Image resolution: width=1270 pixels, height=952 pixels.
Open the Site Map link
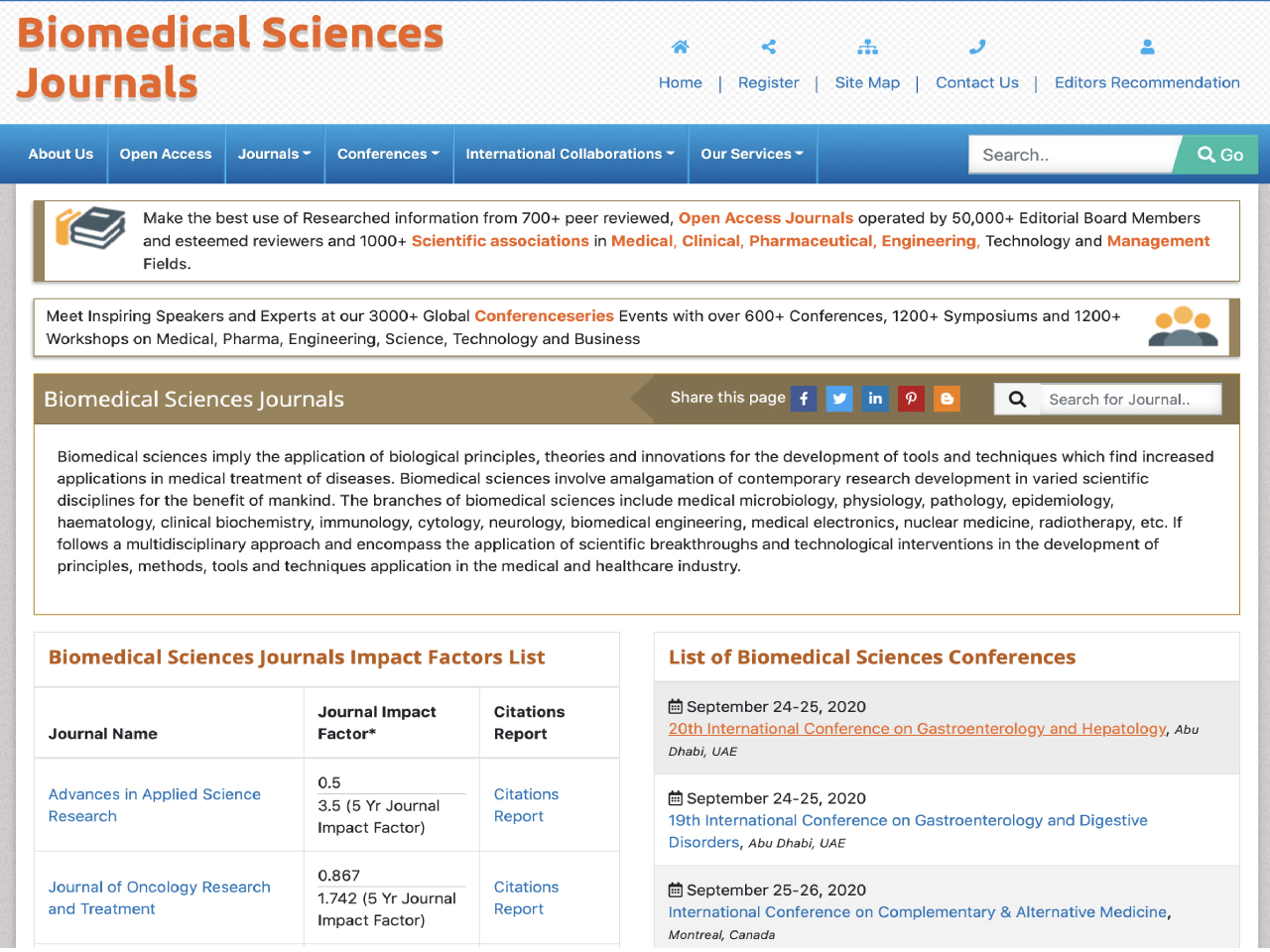[868, 83]
